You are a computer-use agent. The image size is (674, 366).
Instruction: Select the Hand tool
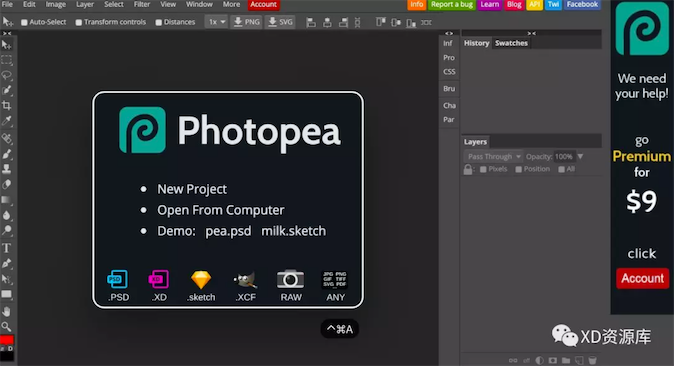point(6,311)
